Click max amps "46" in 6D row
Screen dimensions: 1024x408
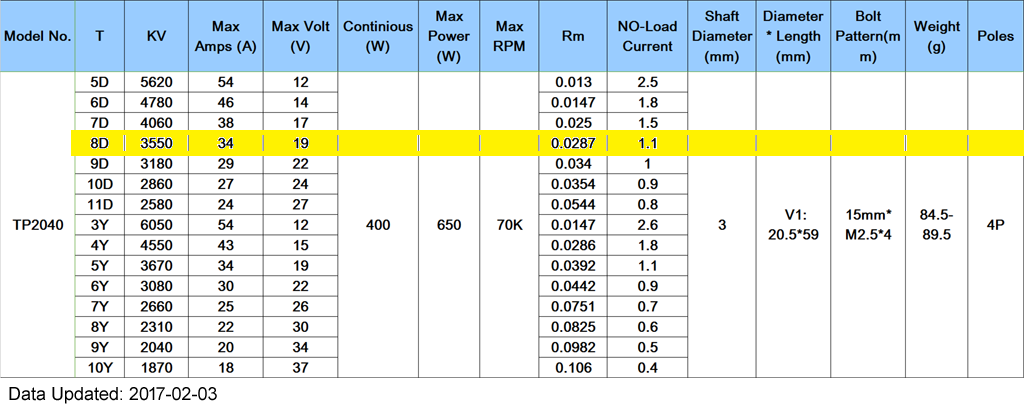click(x=226, y=102)
